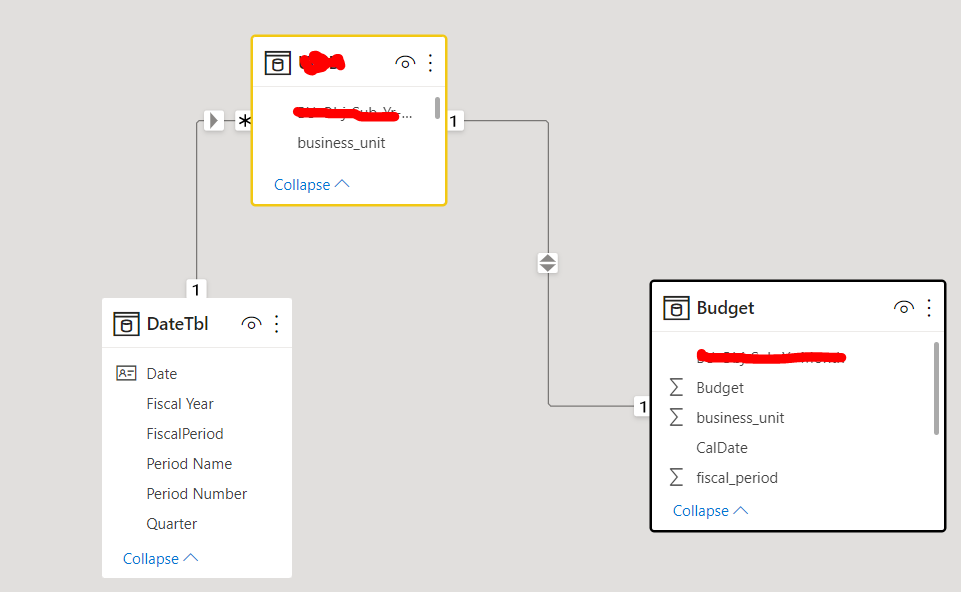
Task: Select the Budget measure field in Budget table
Action: pyautogui.click(x=720, y=388)
